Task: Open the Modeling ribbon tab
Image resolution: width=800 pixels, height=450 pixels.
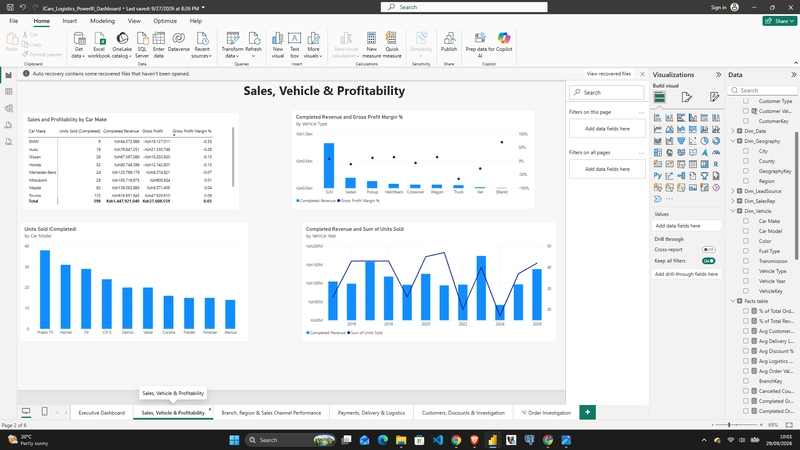Action: pyautogui.click(x=103, y=21)
